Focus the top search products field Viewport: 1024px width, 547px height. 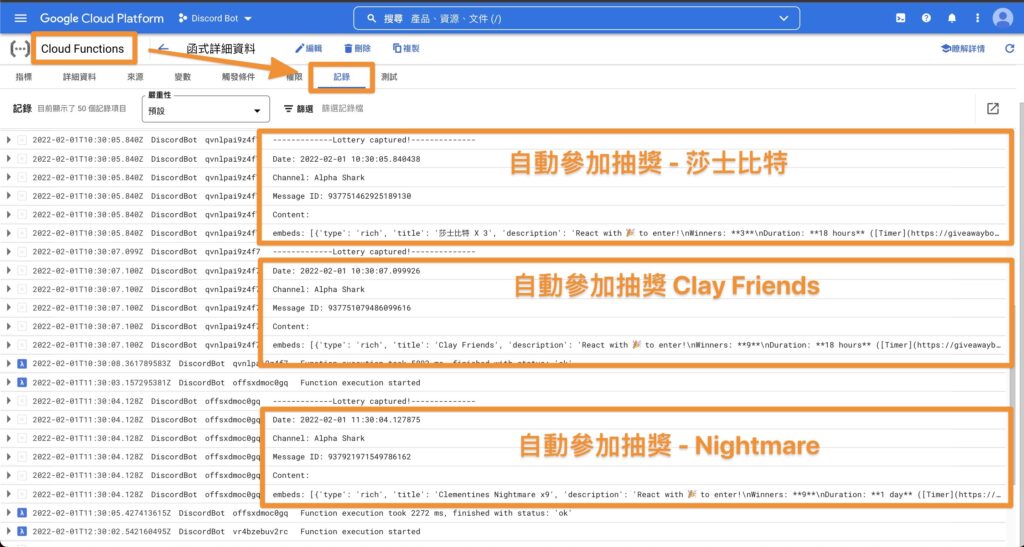coord(576,18)
